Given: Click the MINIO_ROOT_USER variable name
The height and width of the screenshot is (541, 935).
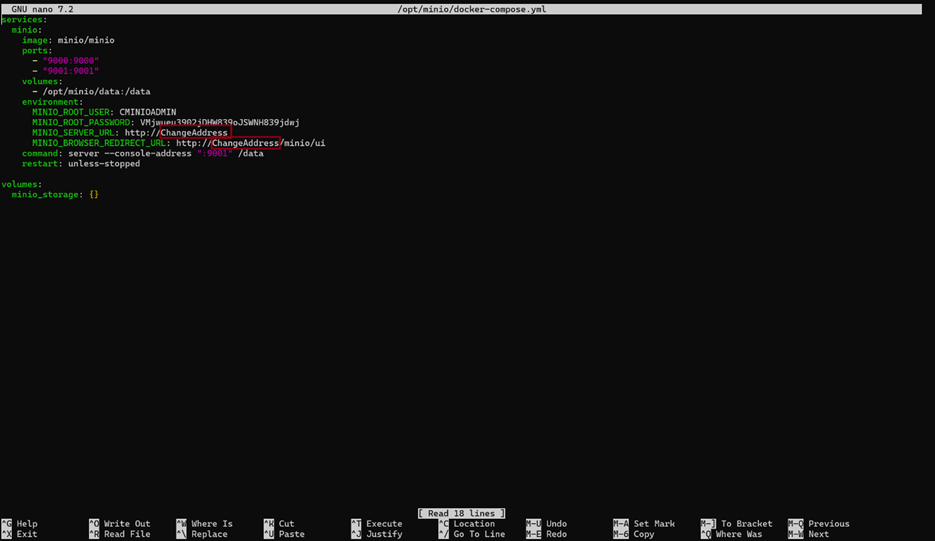Looking at the screenshot, I should 71,112.
